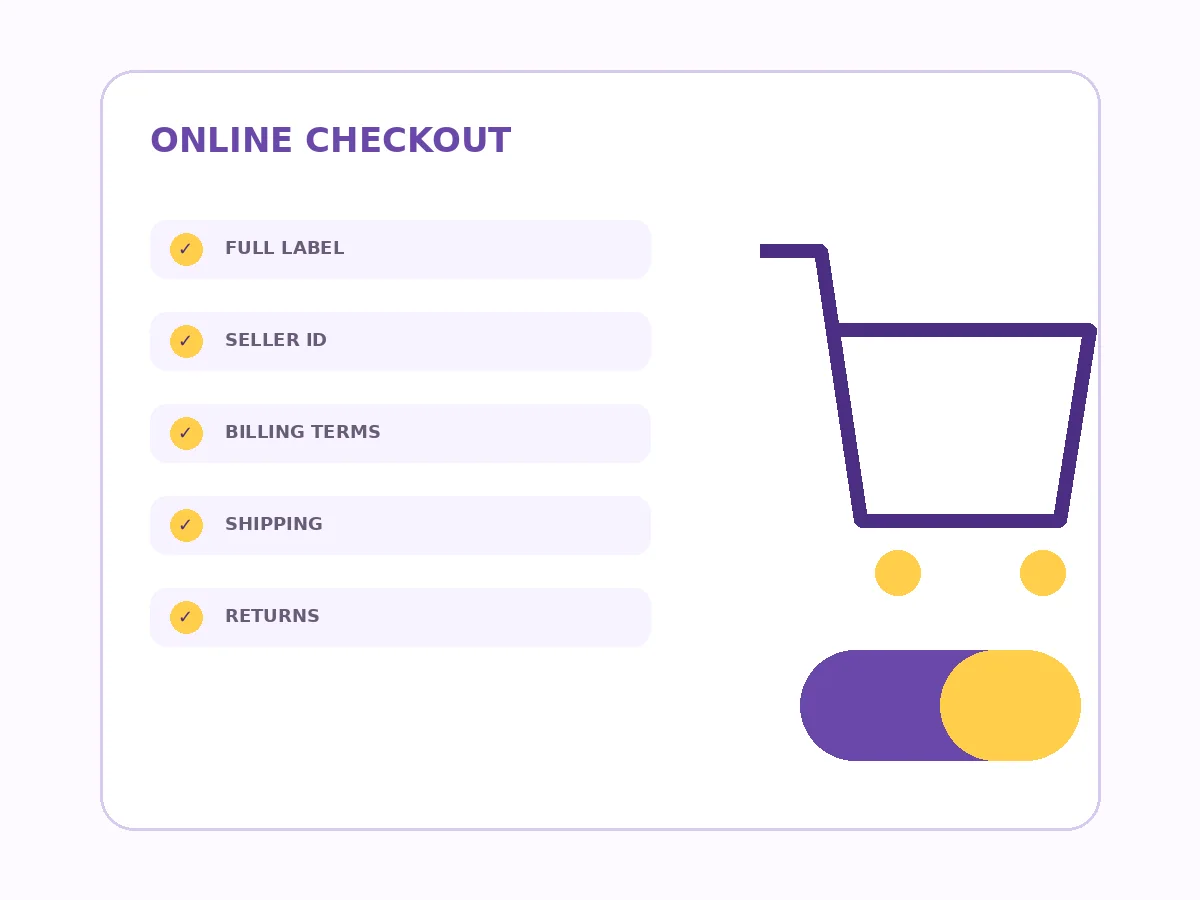Click inside the cart basket
Image resolution: width=1200 pixels, height=900 pixels.
960,425
